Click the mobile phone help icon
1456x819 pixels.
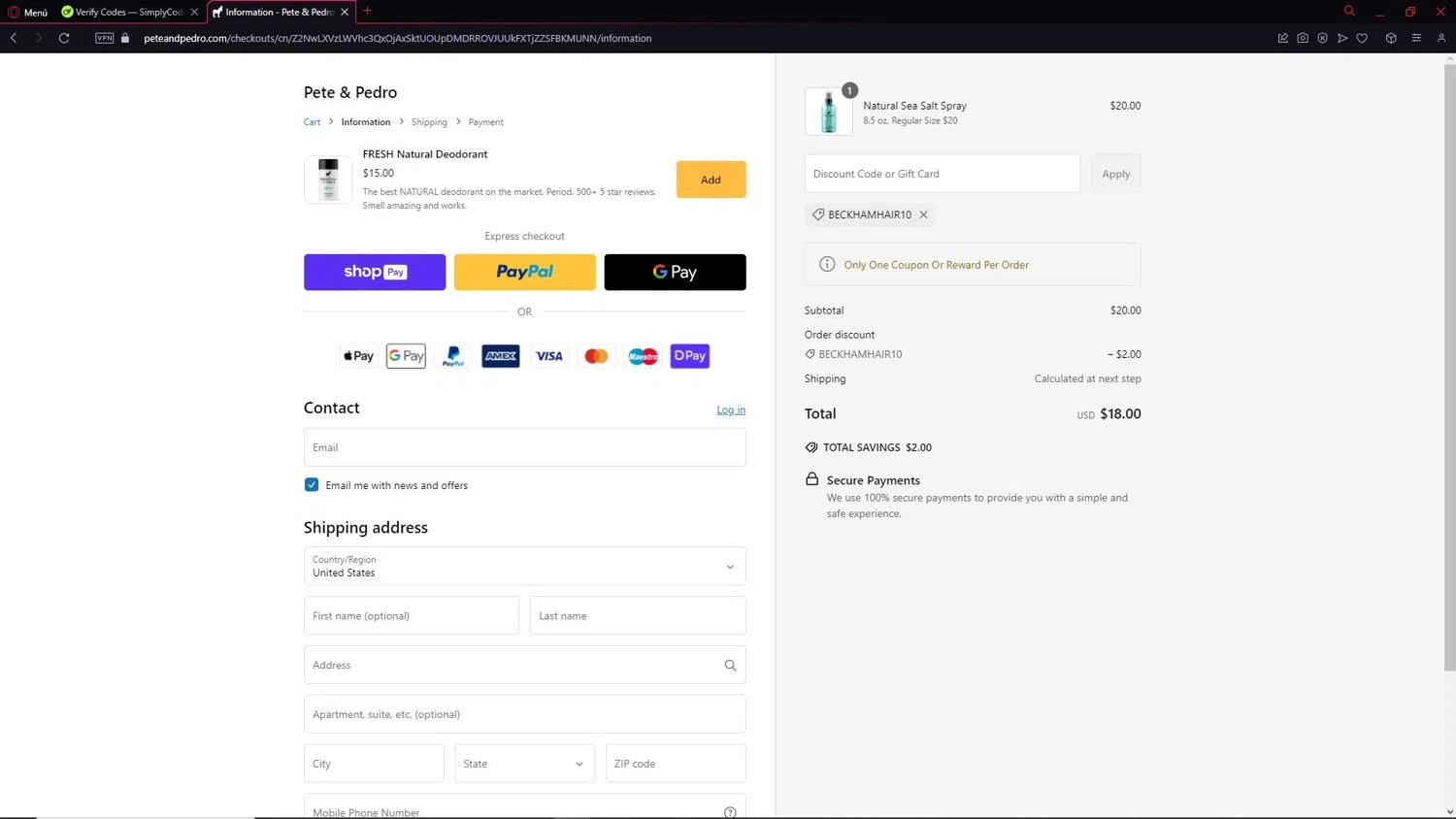click(x=730, y=812)
